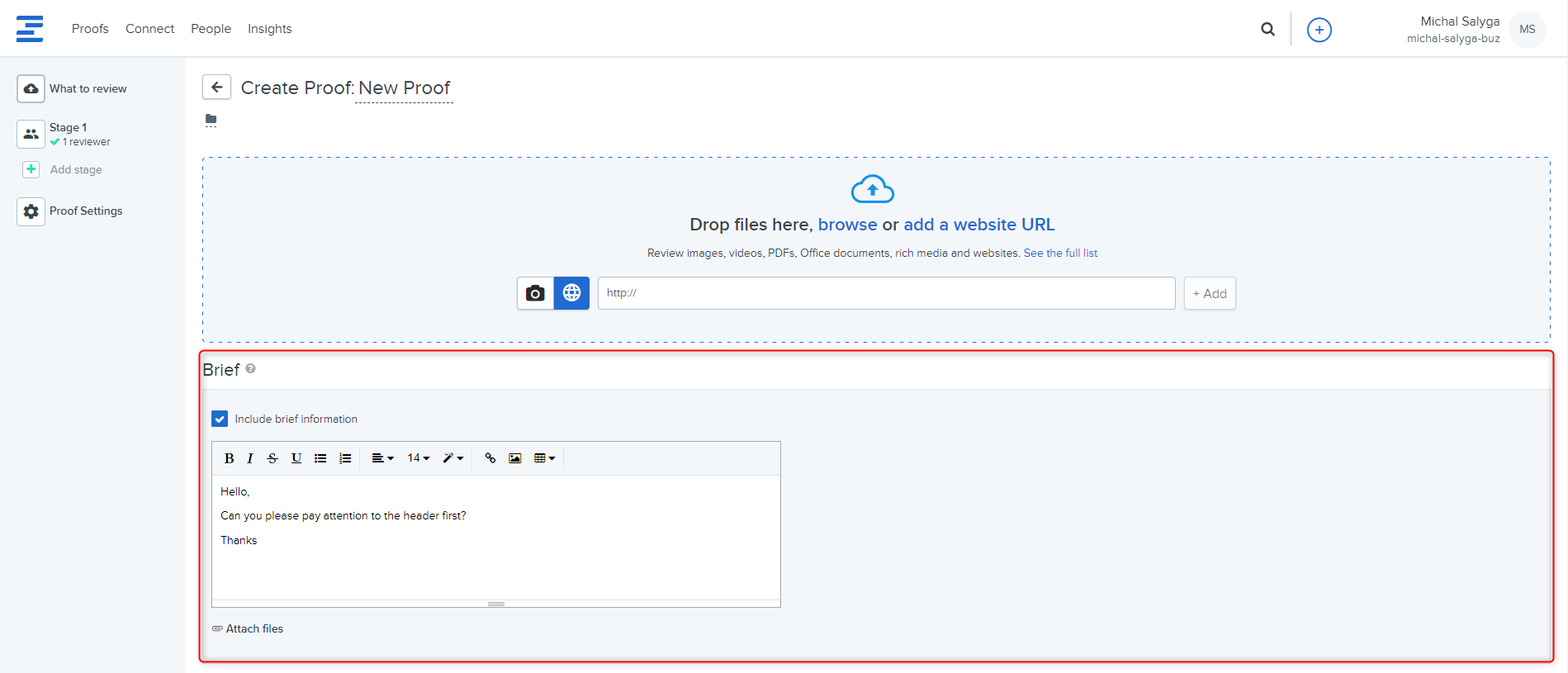Image resolution: width=1568 pixels, height=673 pixels.
Task: Open the table insert dropdown
Action: [x=544, y=458]
